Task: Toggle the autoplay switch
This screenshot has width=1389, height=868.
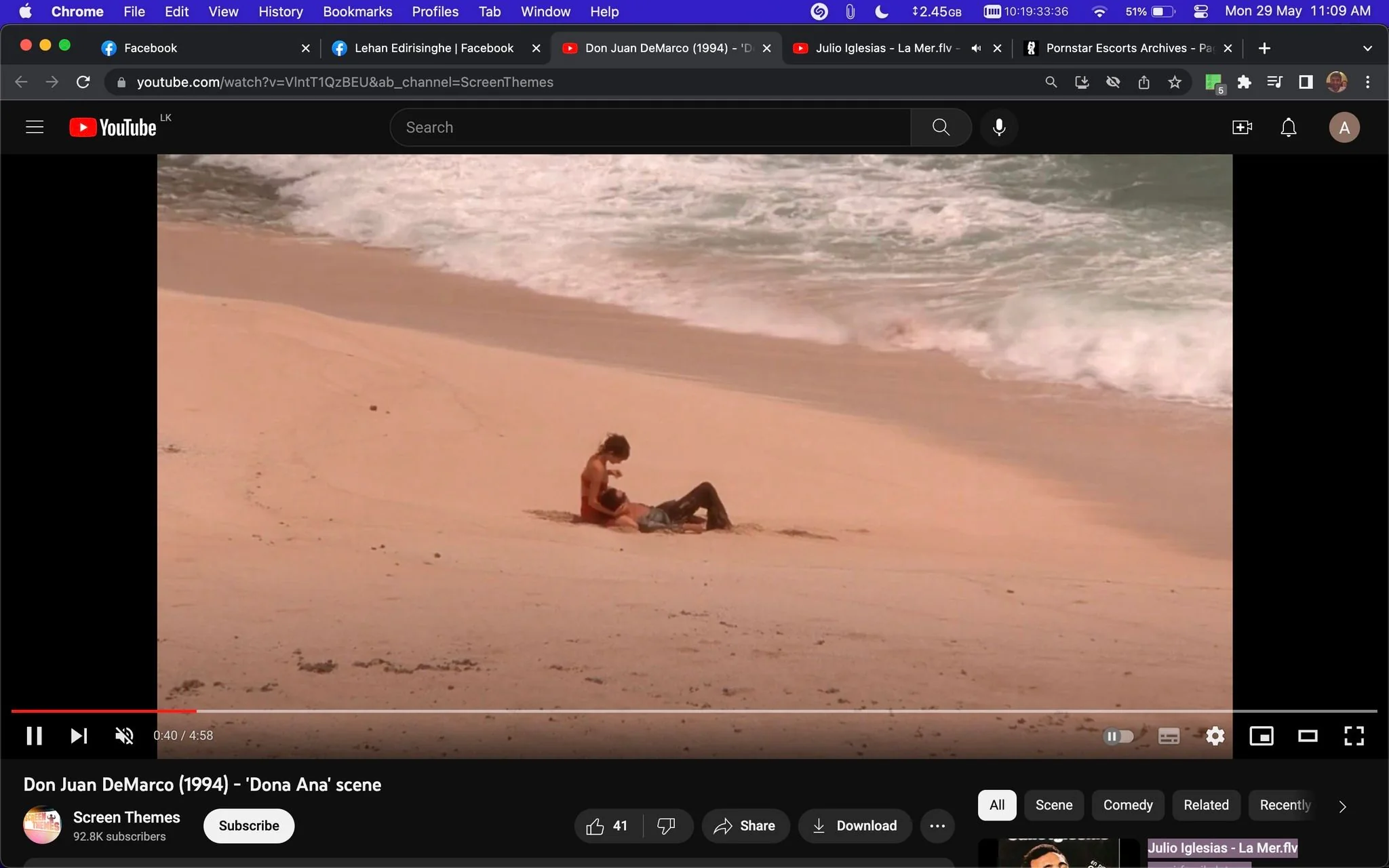Action: pyautogui.click(x=1118, y=736)
